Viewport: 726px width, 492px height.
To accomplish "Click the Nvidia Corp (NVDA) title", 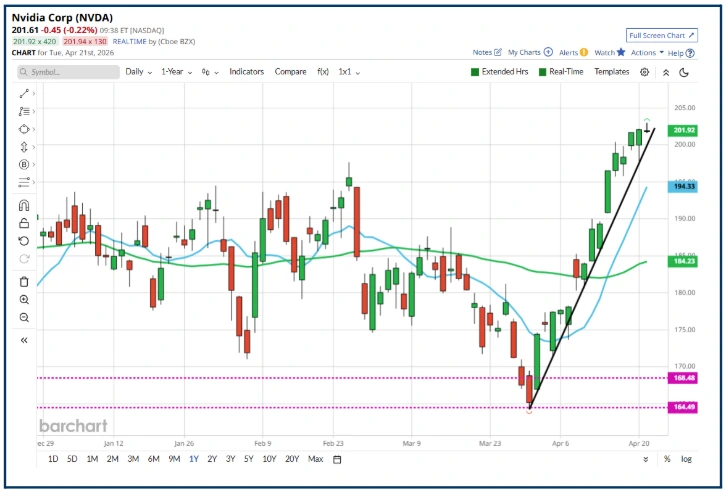I will tap(62, 18).
